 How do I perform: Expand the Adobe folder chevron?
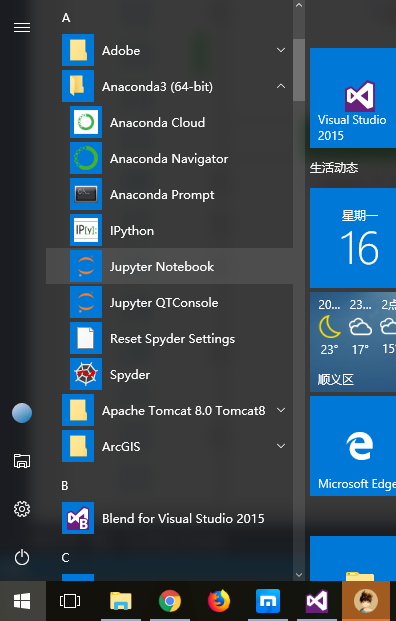(281, 50)
